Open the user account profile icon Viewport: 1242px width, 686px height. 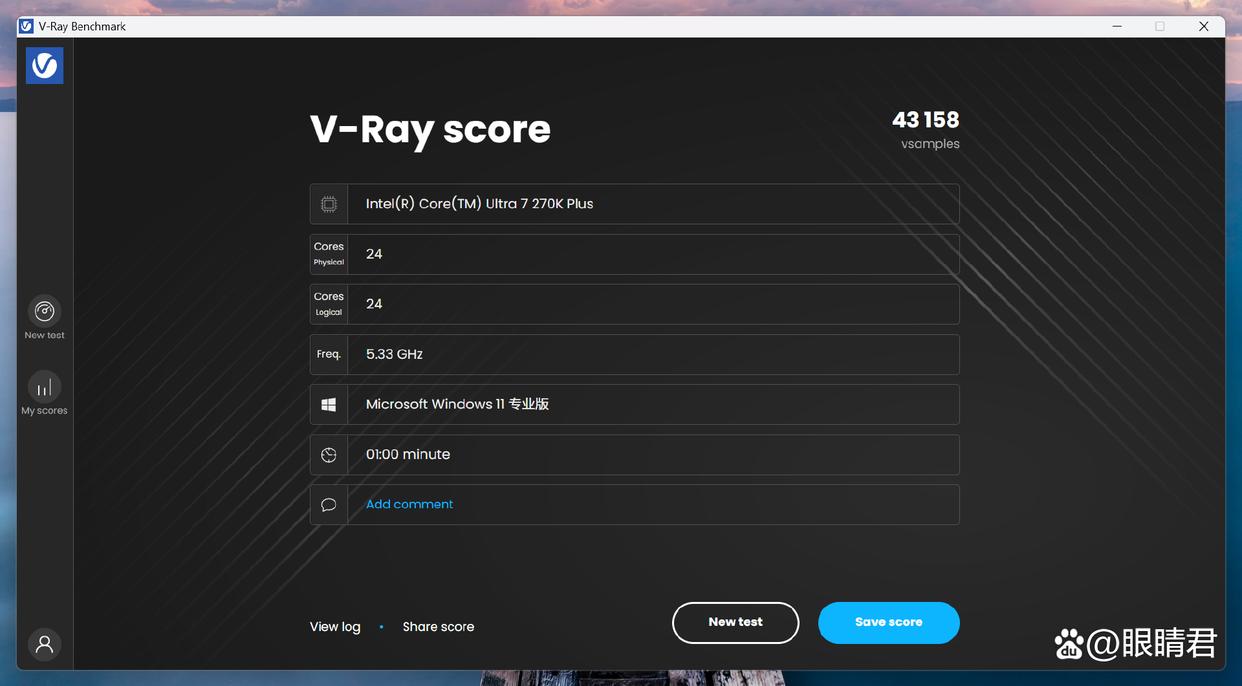pos(44,644)
